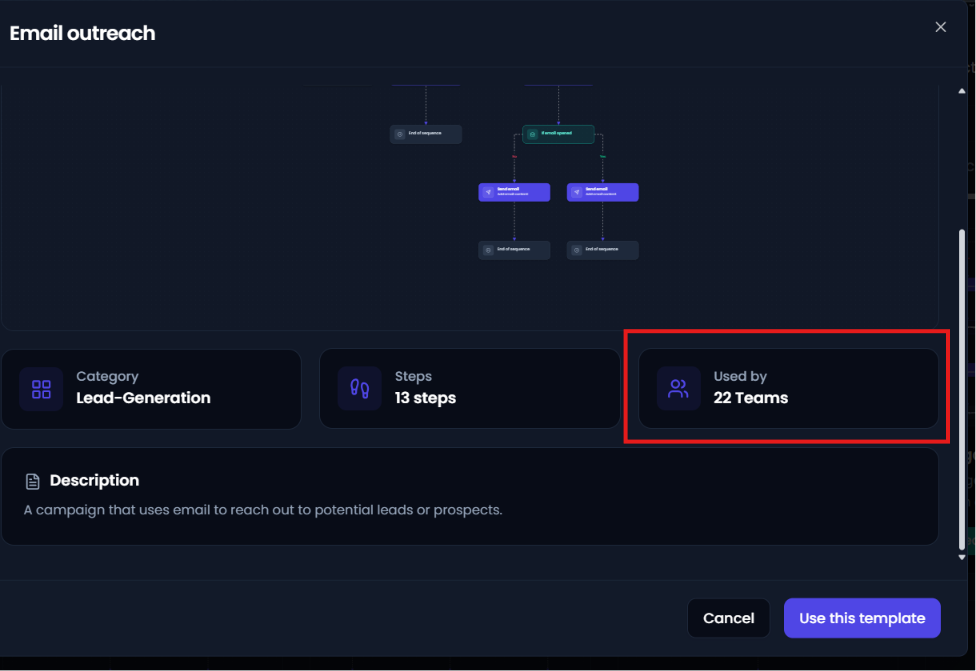Select the 'If email opened' condition node

(x=558, y=134)
